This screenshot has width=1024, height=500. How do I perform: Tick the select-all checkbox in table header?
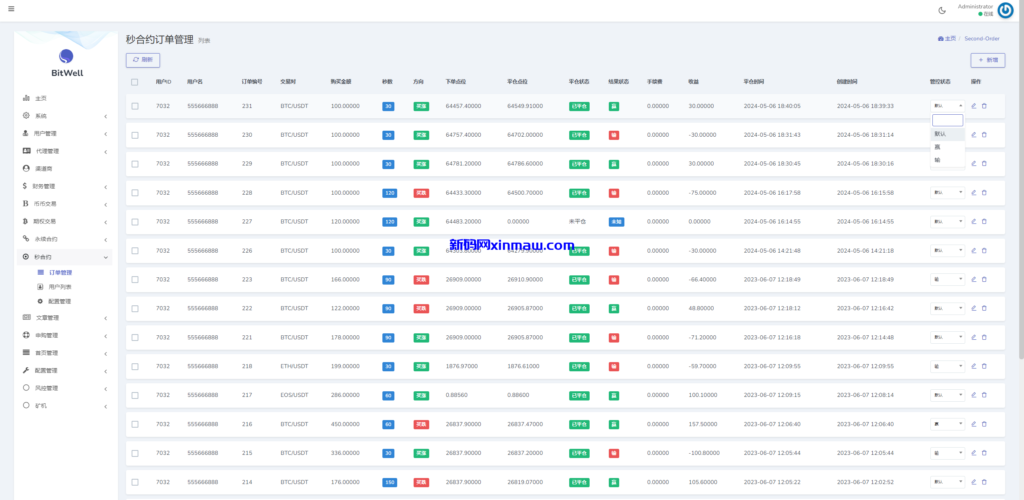click(135, 81)
